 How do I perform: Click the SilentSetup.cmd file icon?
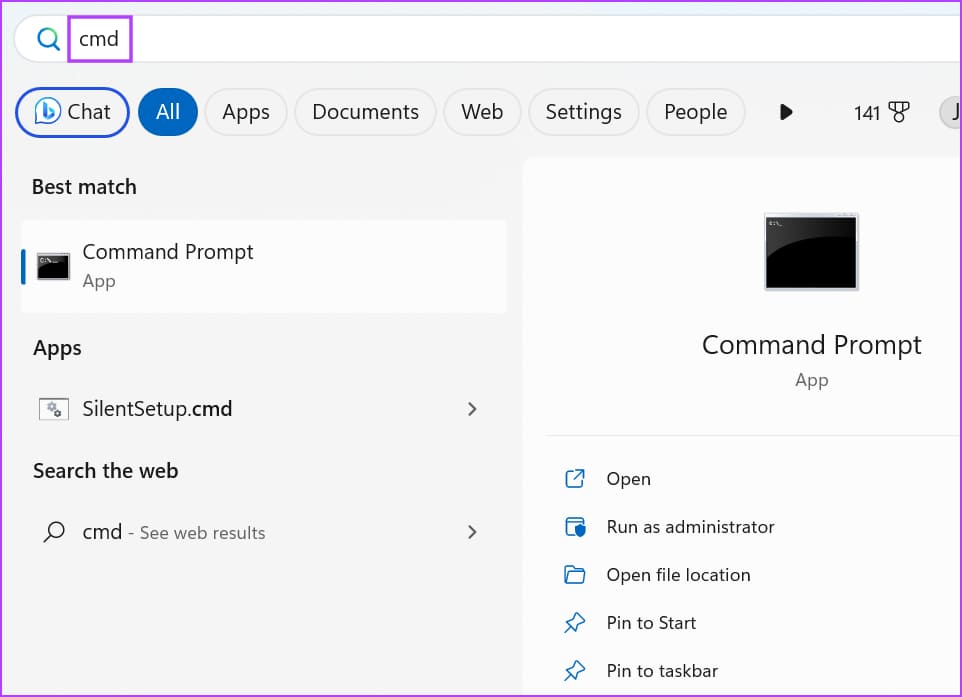(x=54, y=409)
